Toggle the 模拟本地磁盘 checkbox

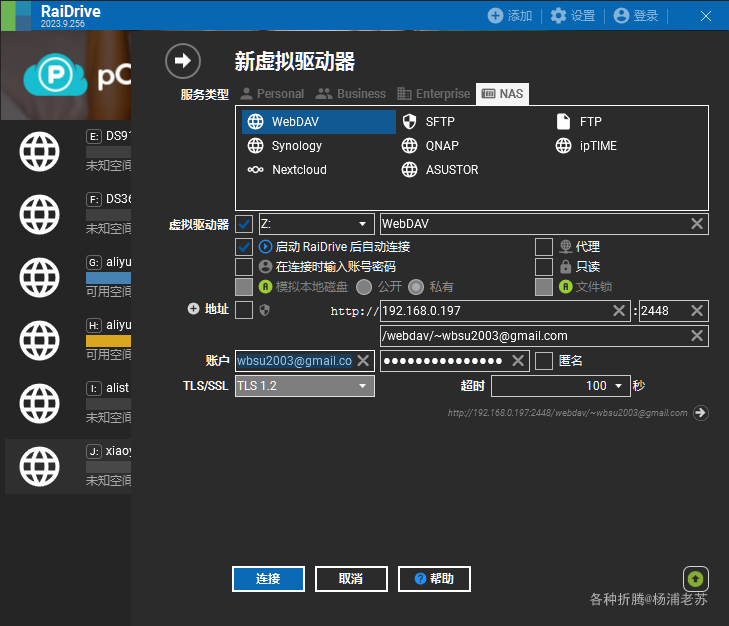coord(244,287)
